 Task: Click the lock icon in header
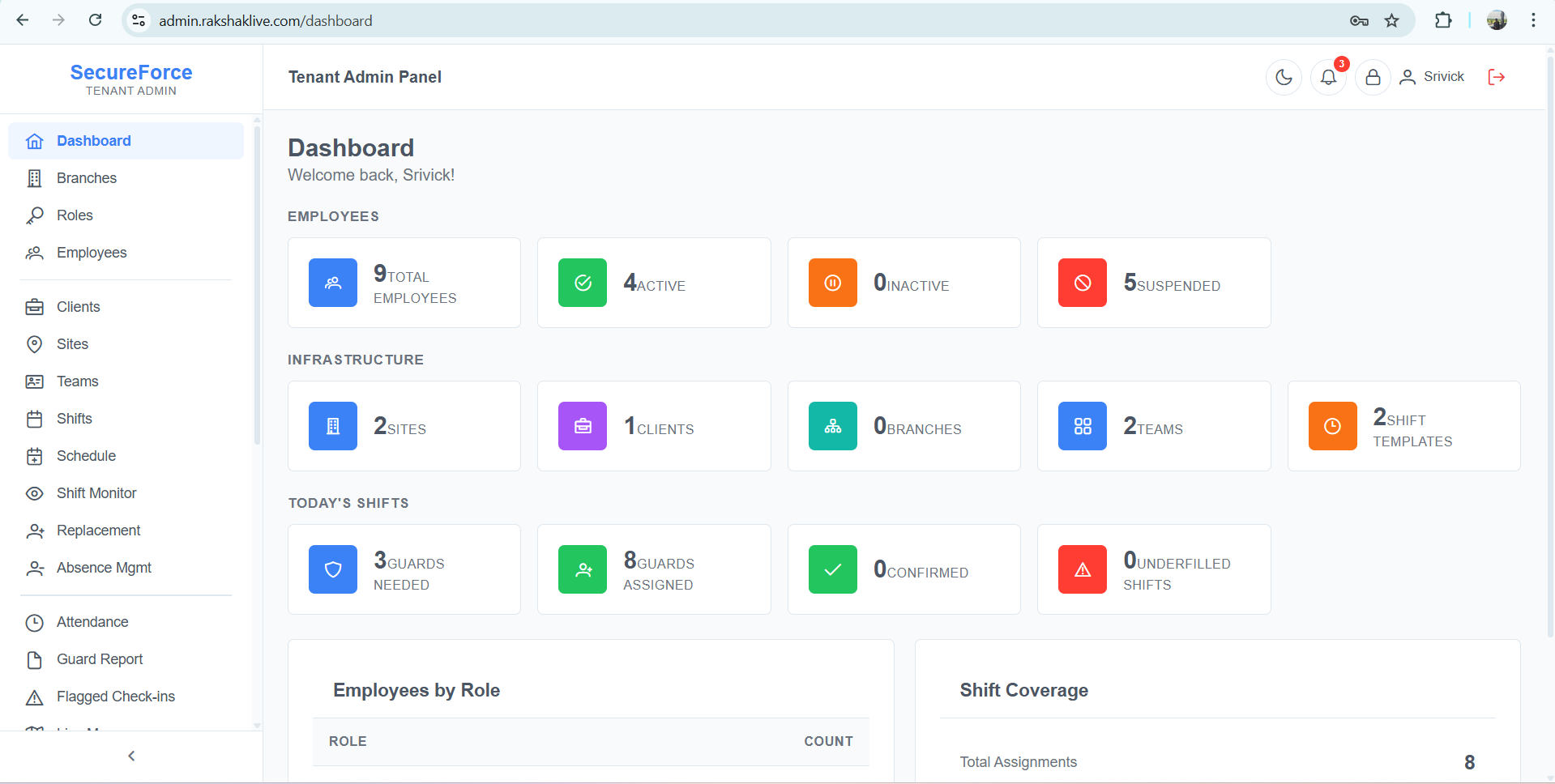pyautogui.click(x=1373, y=77)
